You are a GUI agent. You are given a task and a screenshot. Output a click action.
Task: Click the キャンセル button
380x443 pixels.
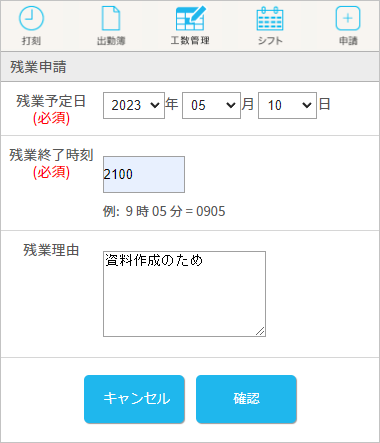[134, 399]
